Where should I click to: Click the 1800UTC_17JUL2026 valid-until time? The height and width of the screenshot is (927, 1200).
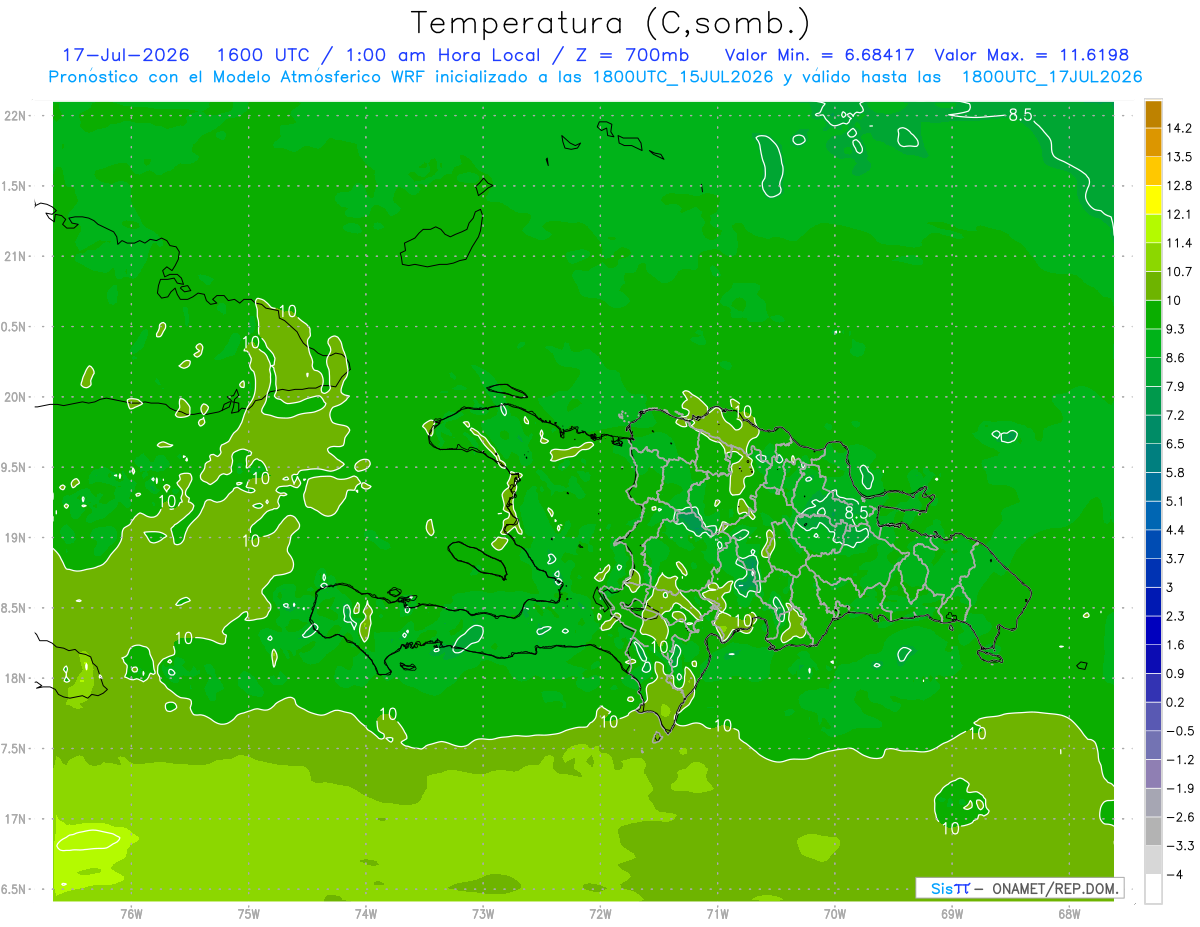click(x=1052, y=77)
